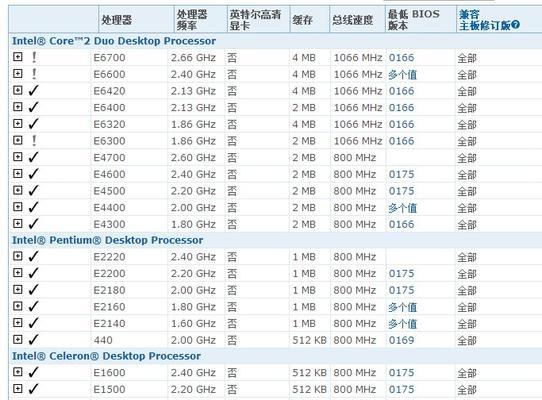Expand the E4700 row plus box
Screen dimensions: 542x400
click(x=18, y=157)
